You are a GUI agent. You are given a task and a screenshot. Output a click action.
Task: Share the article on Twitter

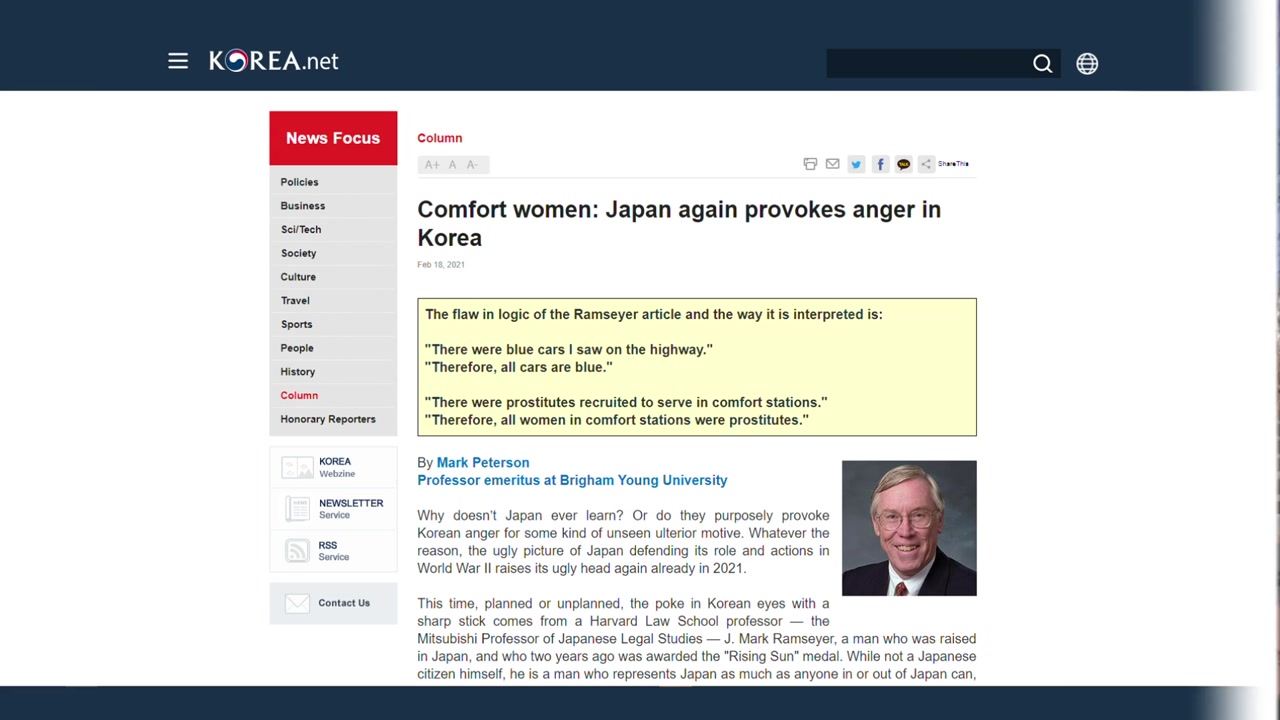point(856,164)
